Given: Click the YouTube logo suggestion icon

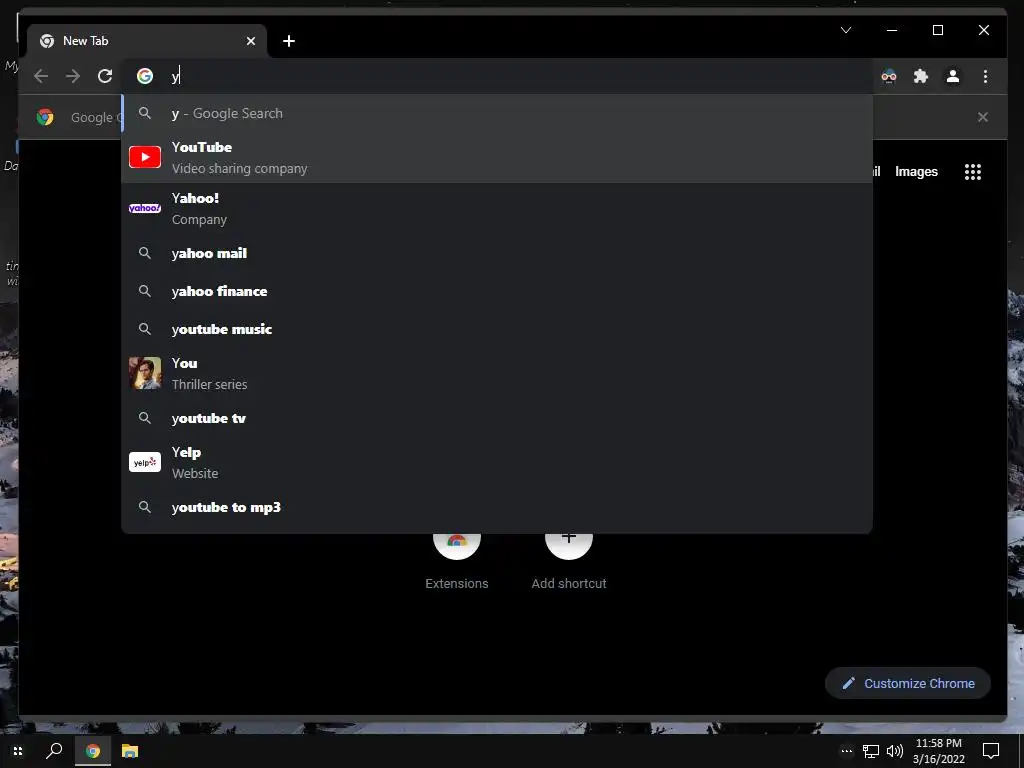Looking at the screenshot, I should pyautogui.click(x=145, y=157).
